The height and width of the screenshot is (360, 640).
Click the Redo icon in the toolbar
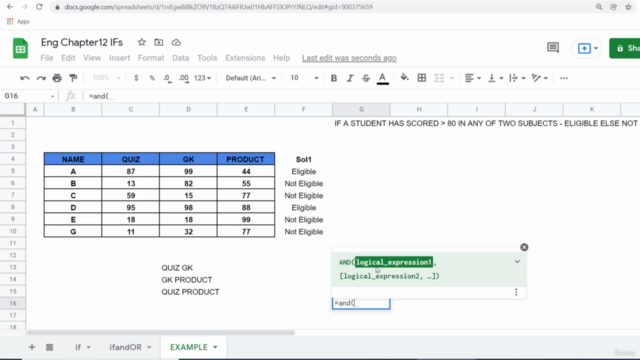point(41,78)
